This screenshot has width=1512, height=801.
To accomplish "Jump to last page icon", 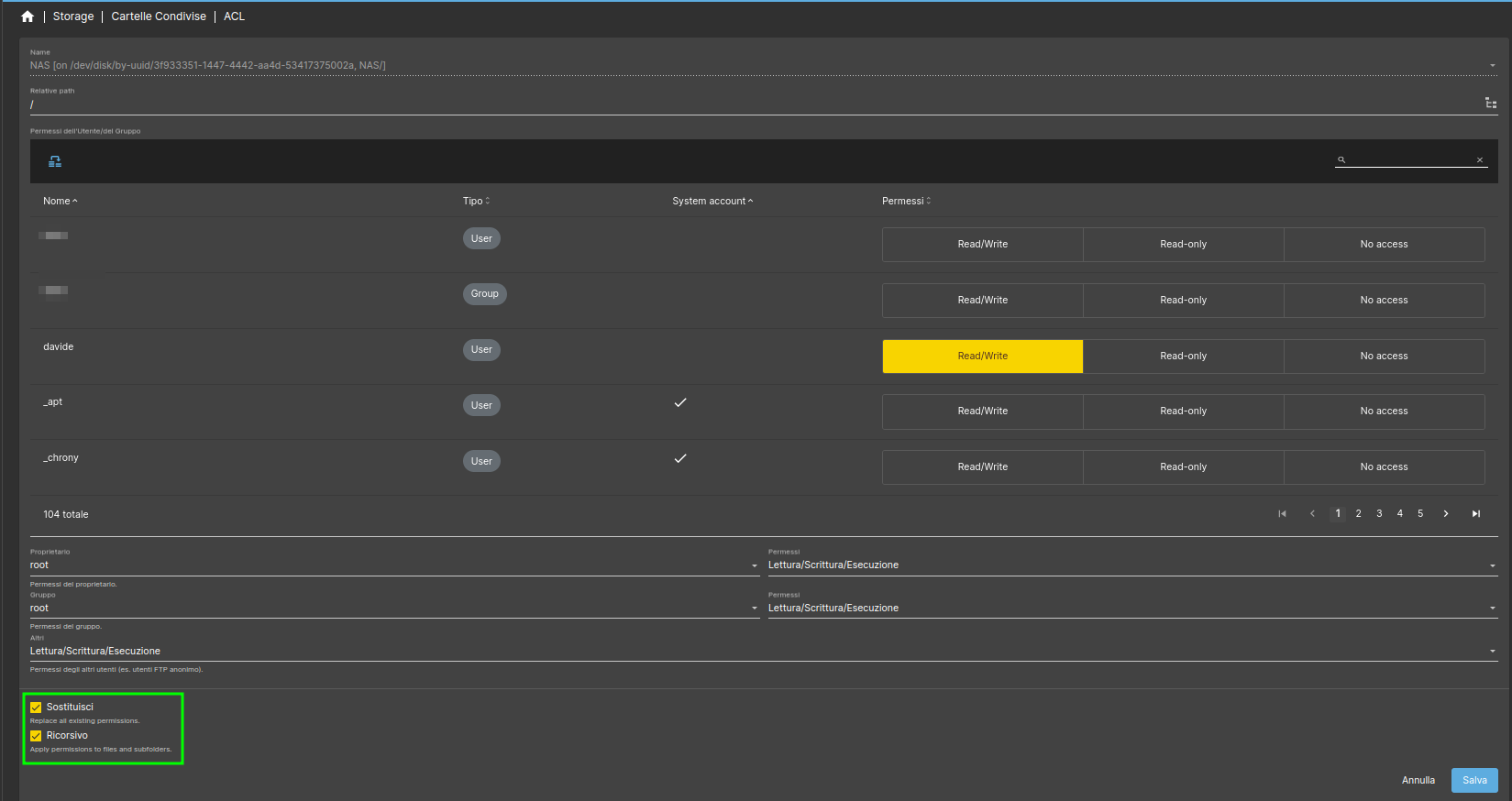I will tap(1476, 514).
